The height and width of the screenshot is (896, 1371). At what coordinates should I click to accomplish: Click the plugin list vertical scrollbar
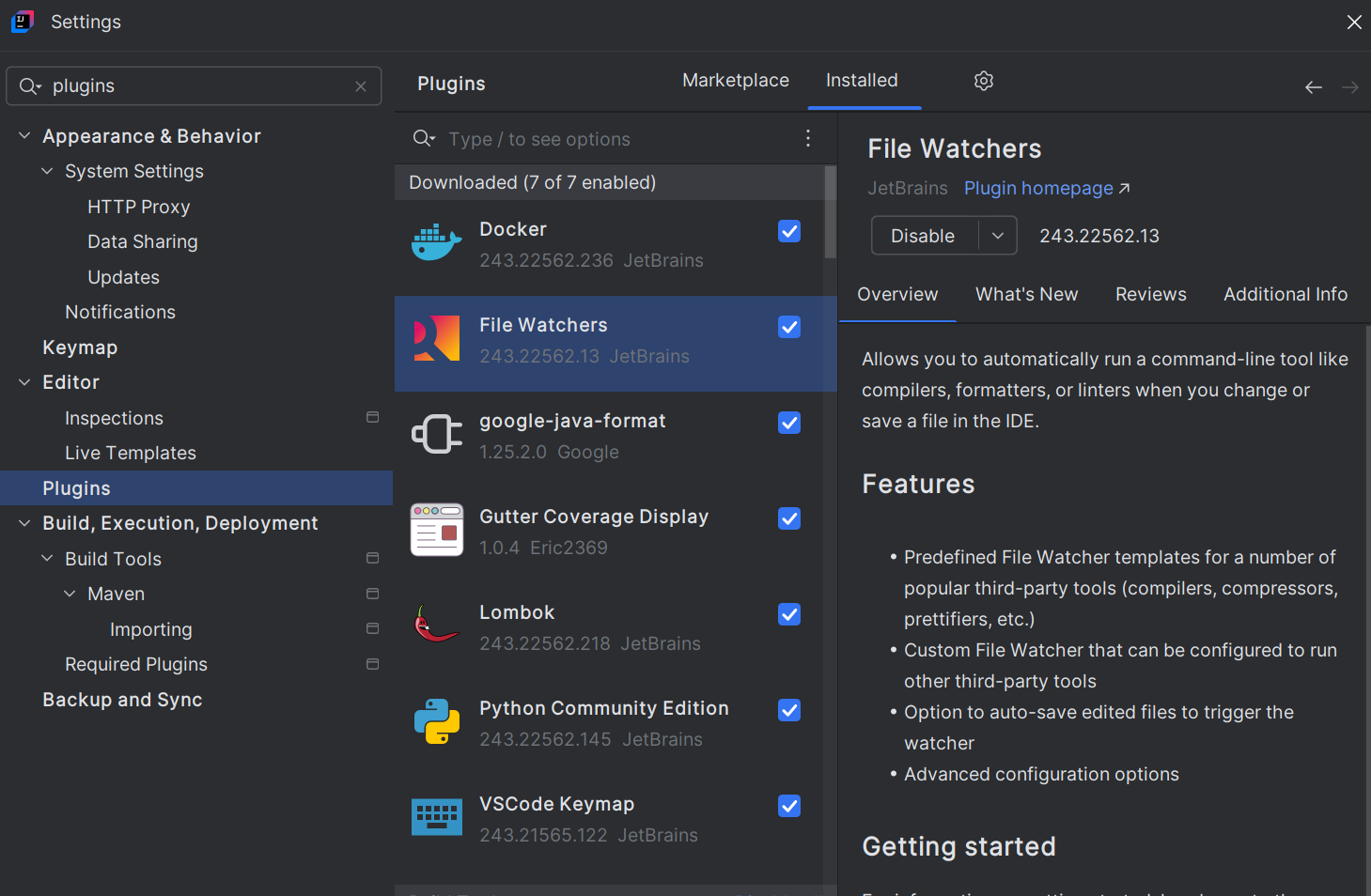tap(830, 212)
